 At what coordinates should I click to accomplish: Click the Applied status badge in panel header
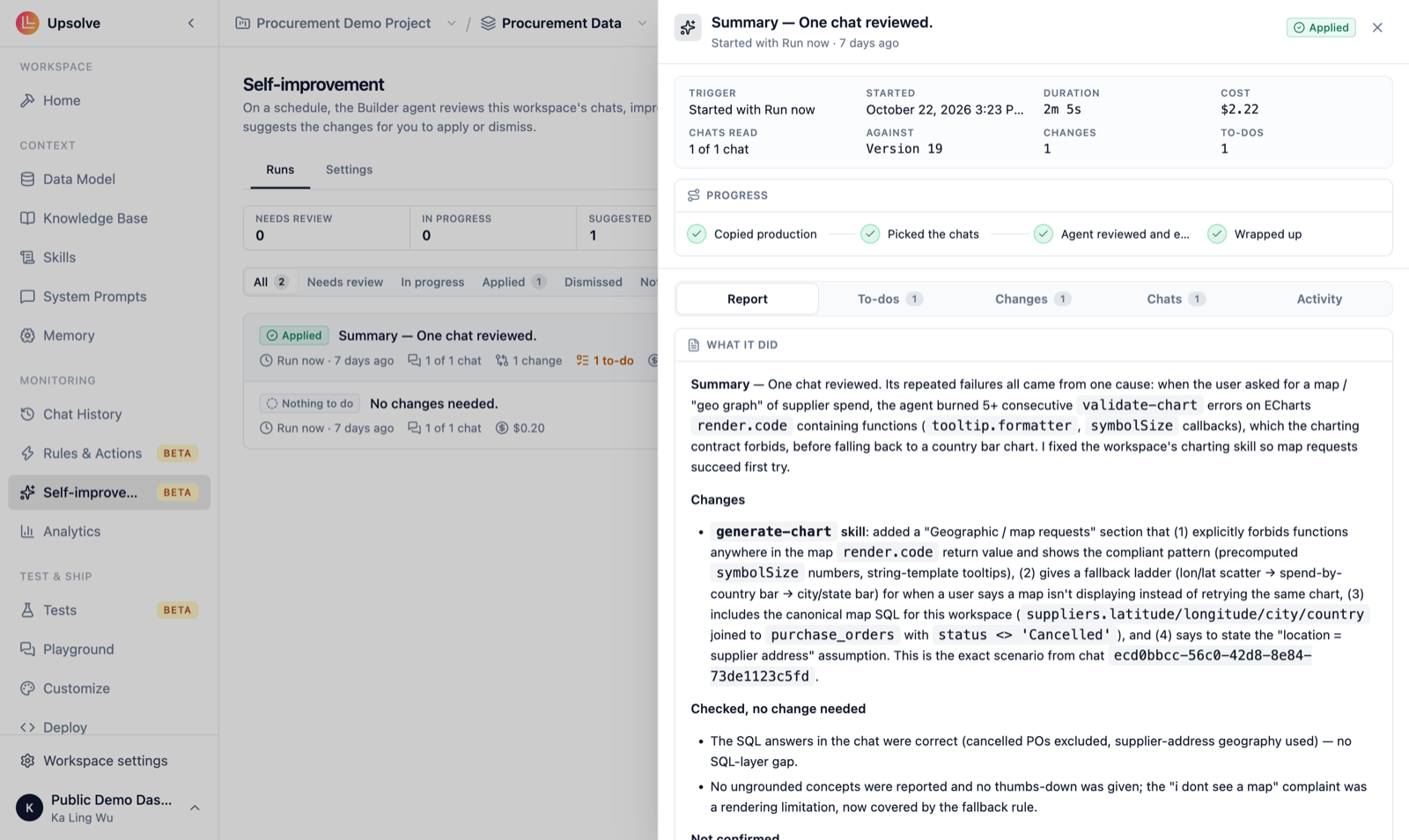[x=1321, y=27]
